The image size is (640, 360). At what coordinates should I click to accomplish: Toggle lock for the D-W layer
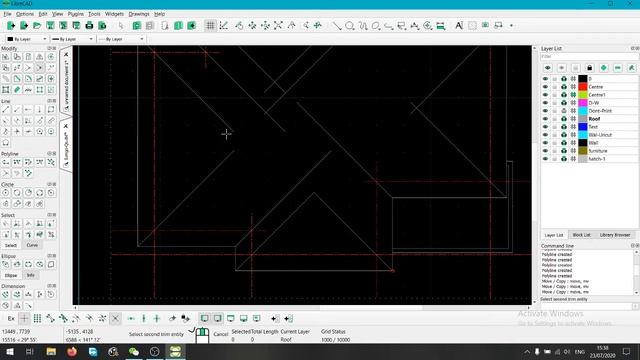[x=555, y=103]
